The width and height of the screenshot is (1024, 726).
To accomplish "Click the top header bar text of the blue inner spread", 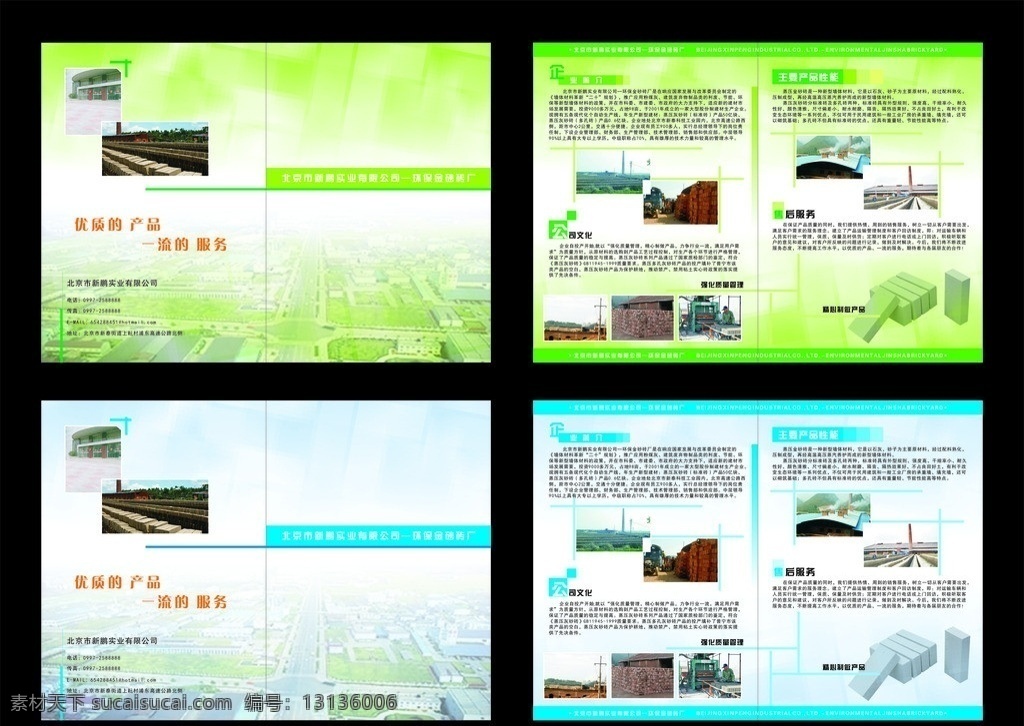I will (758, 407).
